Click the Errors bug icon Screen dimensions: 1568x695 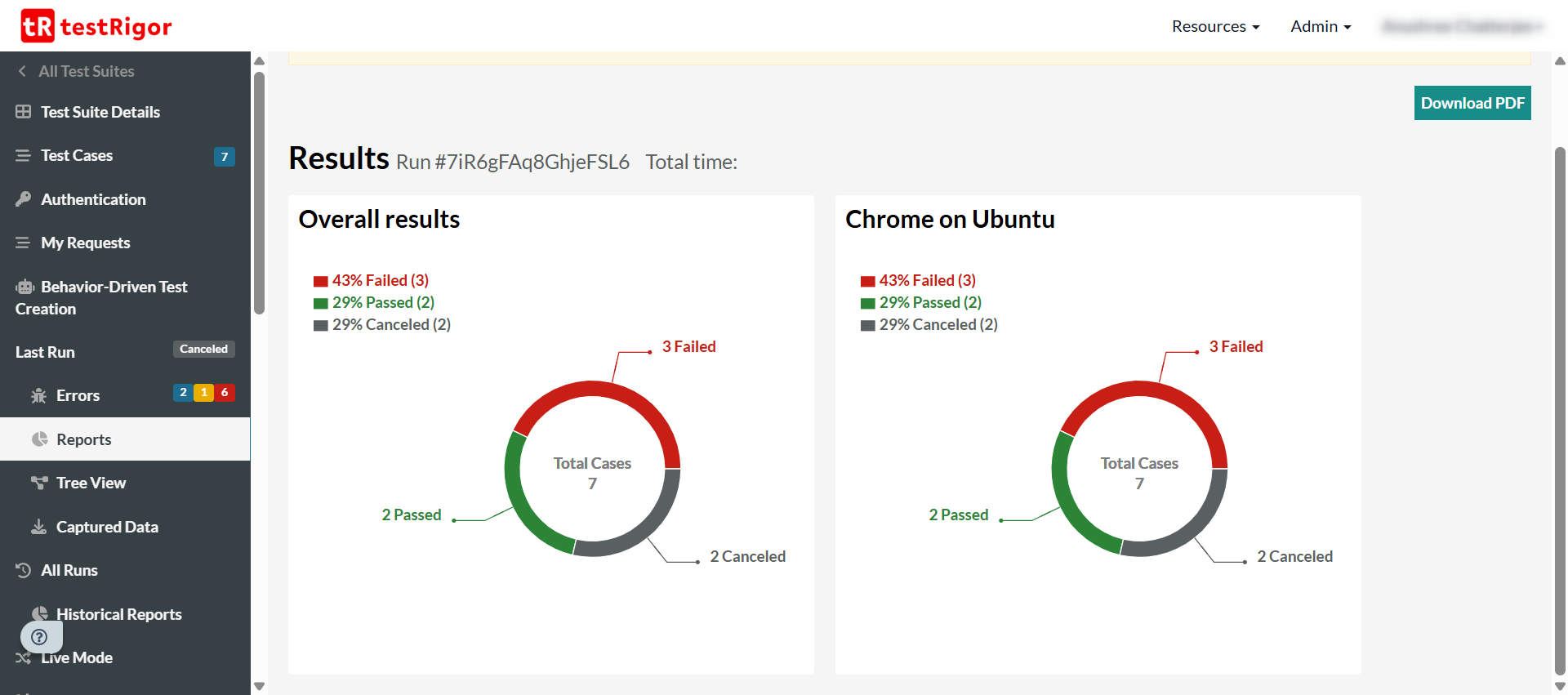coord(38,396)
